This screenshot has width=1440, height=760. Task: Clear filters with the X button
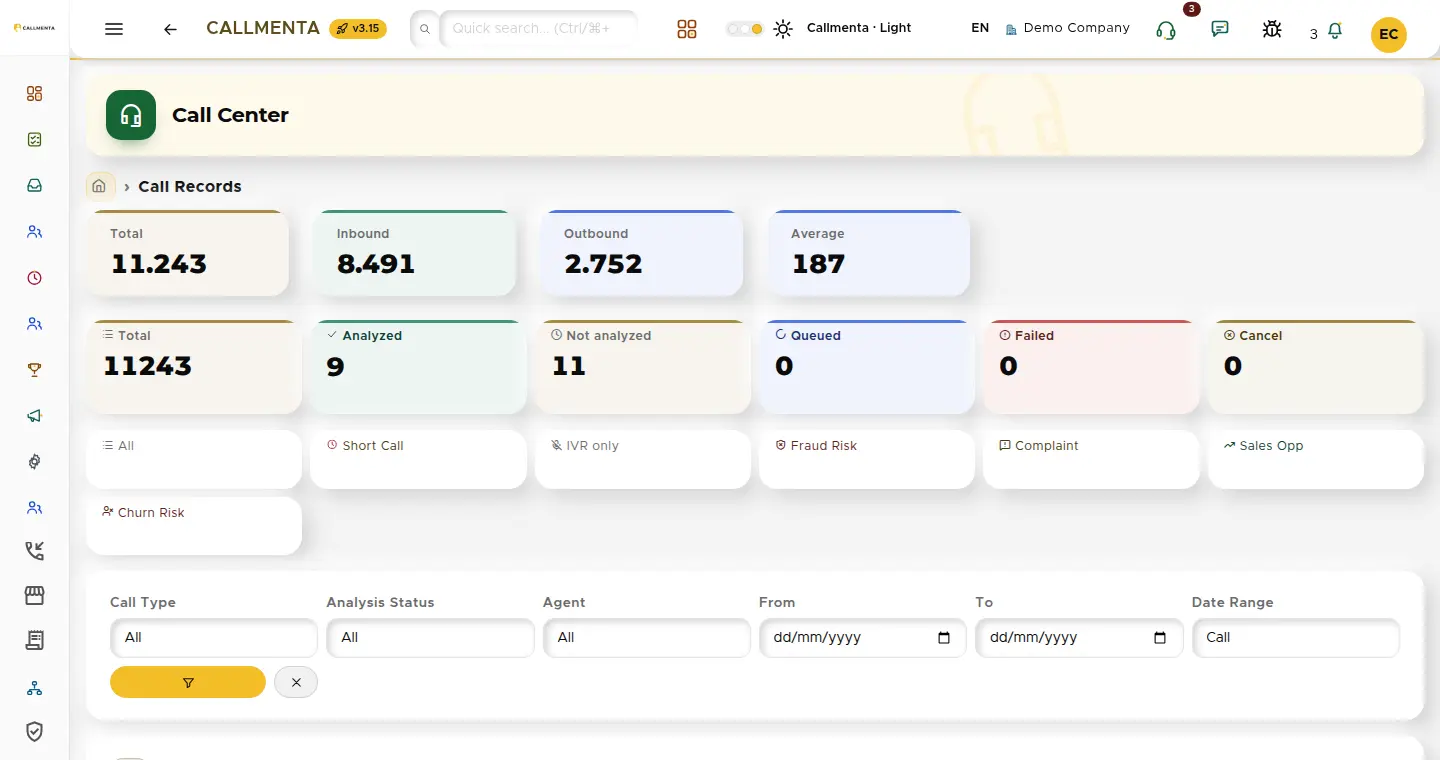(x=296, y=682)
